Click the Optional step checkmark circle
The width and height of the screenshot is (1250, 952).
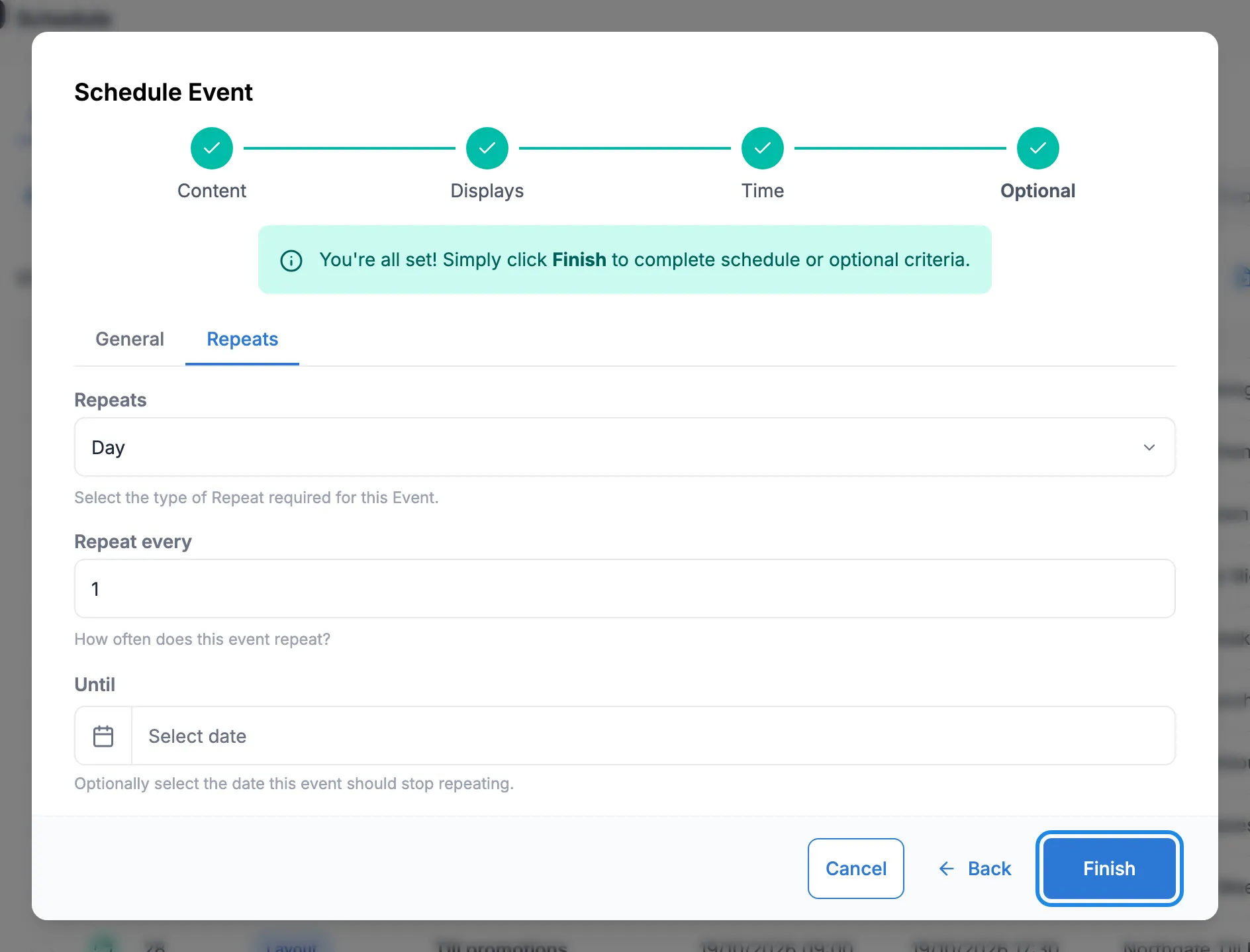coord(1038,148)
